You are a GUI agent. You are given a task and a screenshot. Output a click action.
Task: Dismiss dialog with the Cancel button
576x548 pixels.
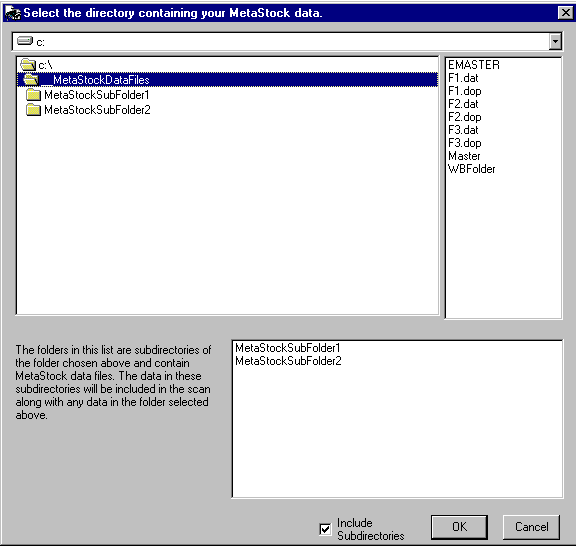coord(531,527)
